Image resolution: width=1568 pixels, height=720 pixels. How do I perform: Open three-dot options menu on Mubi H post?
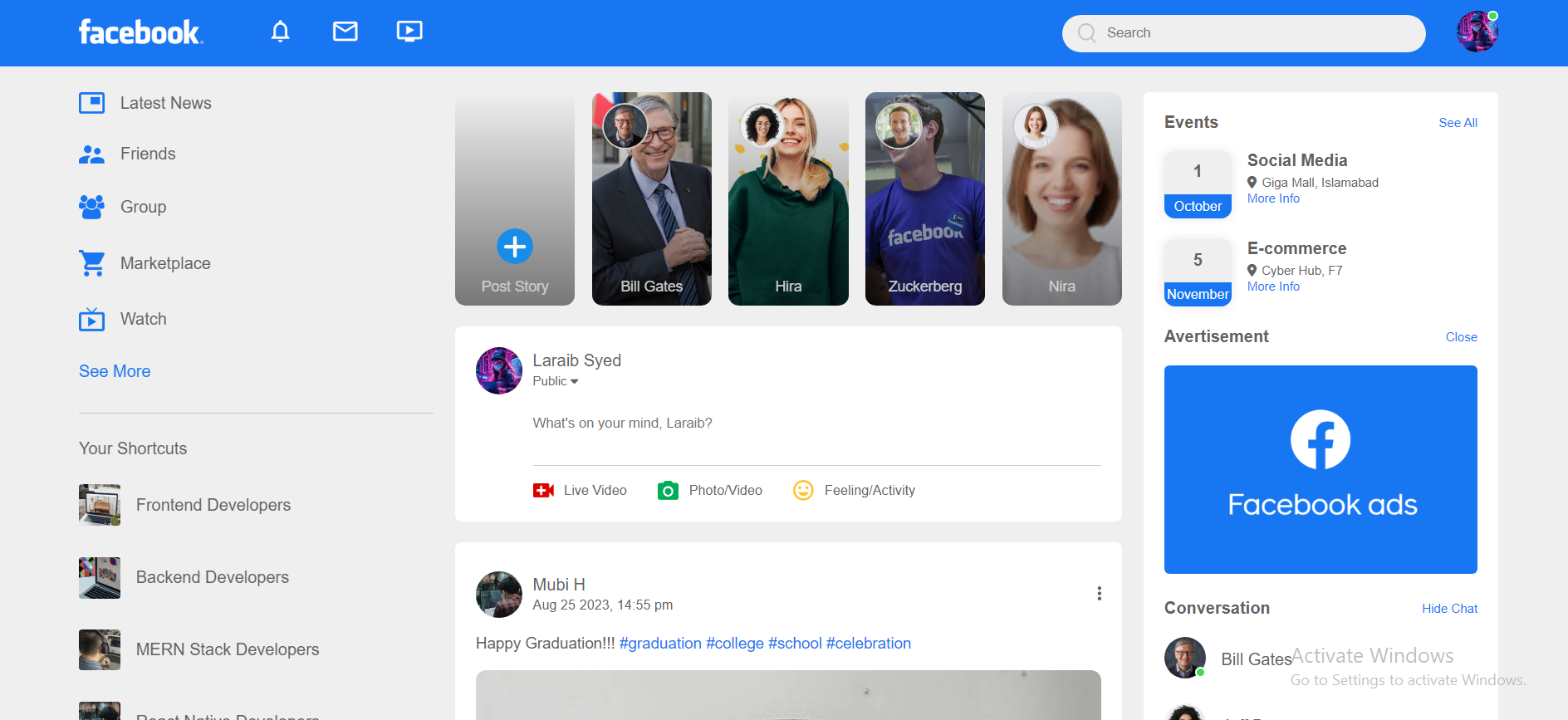pos(1099,594)
